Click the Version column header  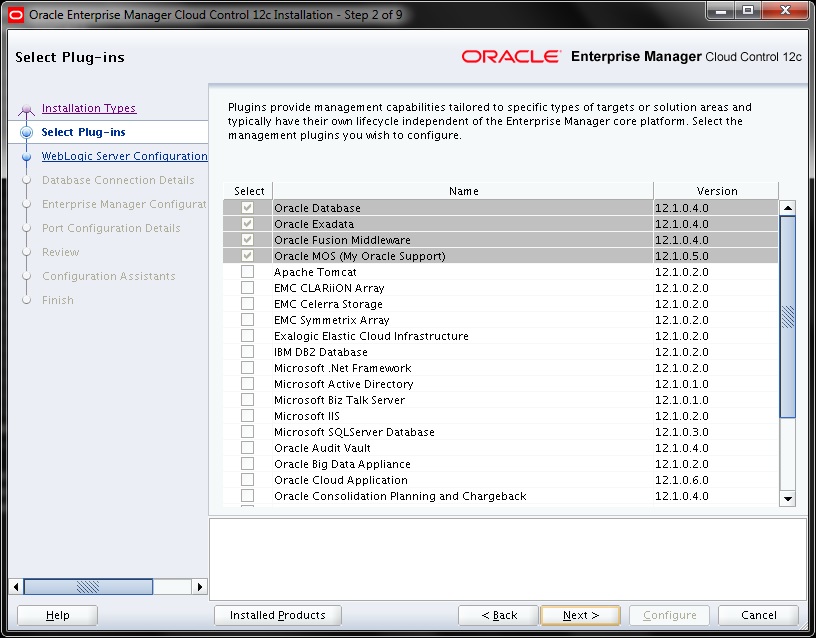[717, 191]
